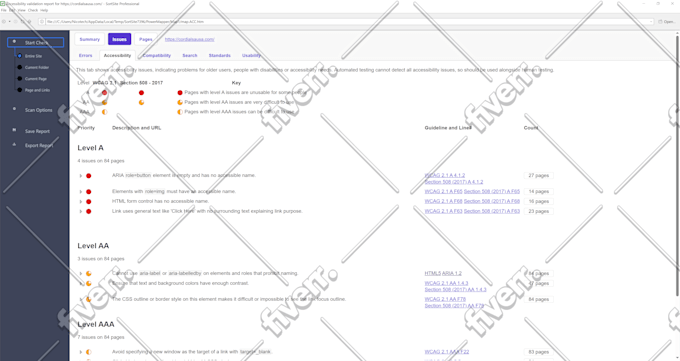Image resolution: width=680 pixels, height=361 pixels.
Task: Open the cordialsausa.com site link
Action: (190, 39)
